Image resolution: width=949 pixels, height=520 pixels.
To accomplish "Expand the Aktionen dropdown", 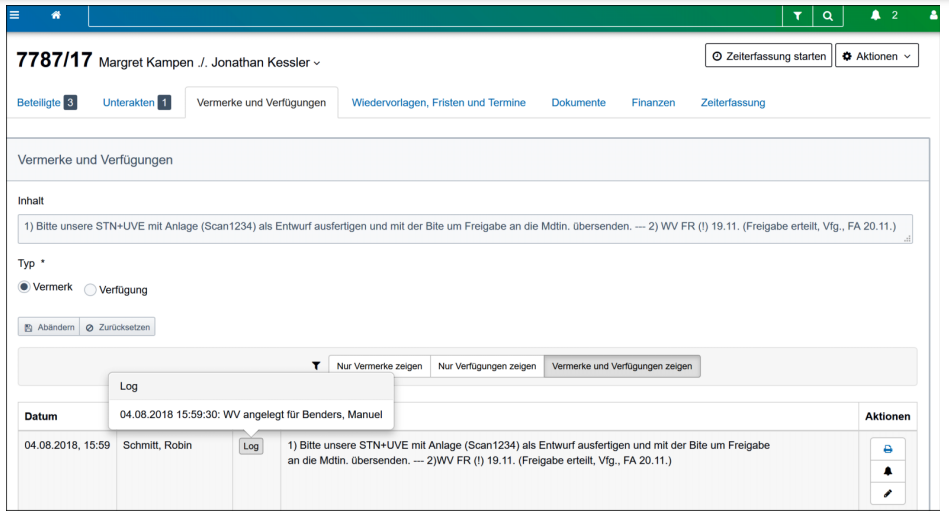I will pos(878,57).
